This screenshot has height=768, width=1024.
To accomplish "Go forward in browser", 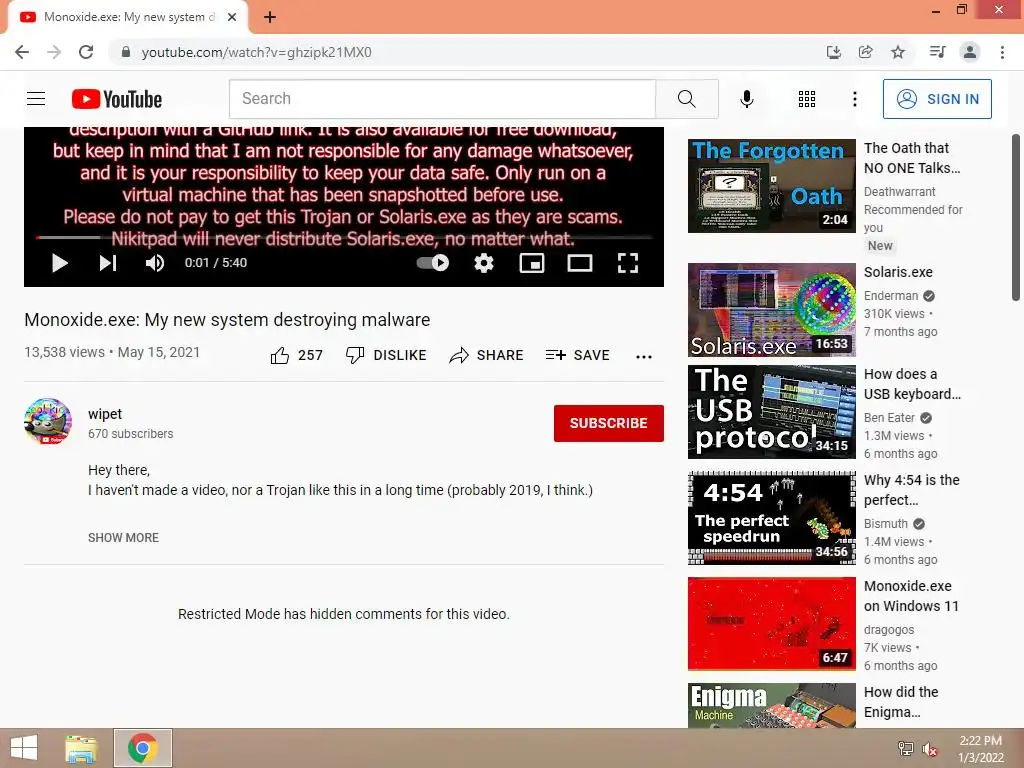I will click(54, 52).
